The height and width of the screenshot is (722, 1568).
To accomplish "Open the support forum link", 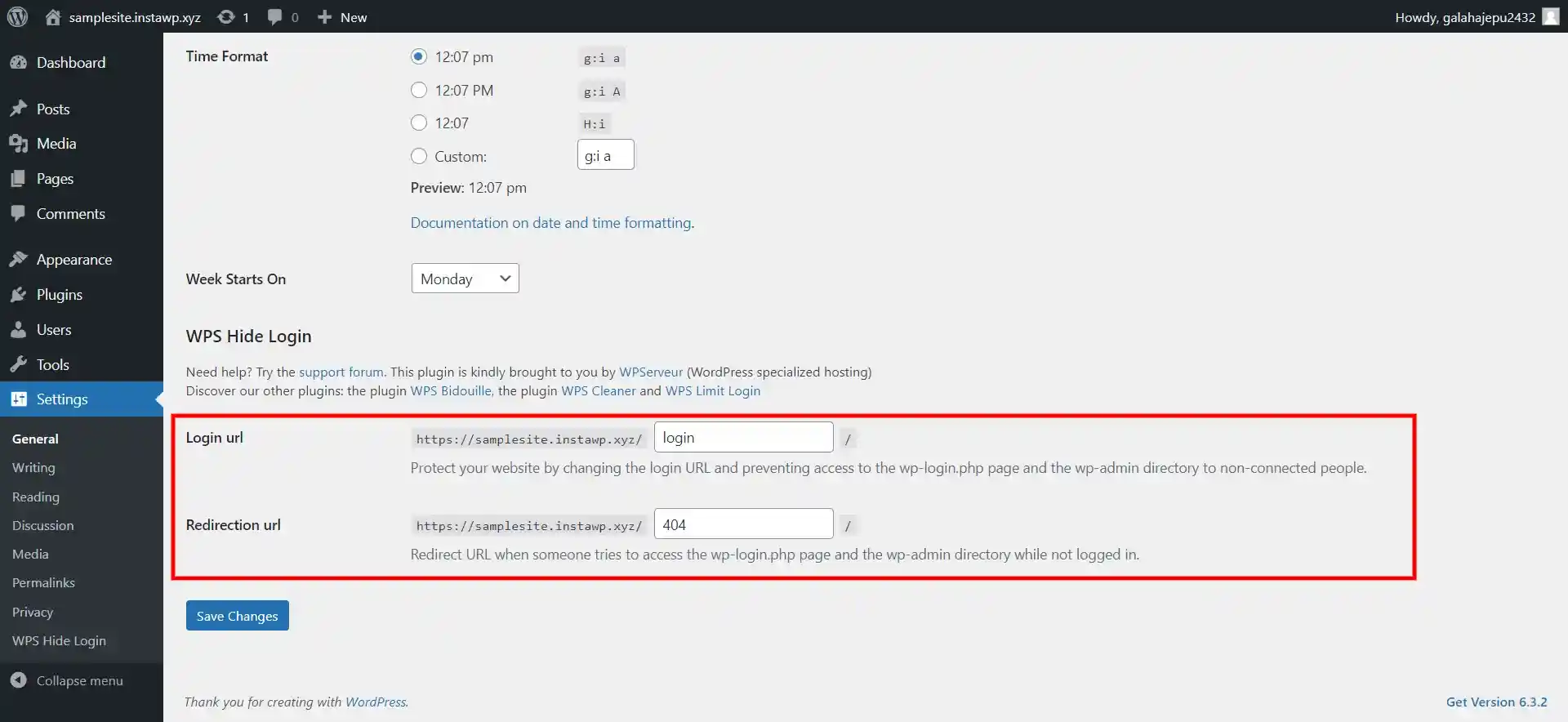I will click(341, 372).
